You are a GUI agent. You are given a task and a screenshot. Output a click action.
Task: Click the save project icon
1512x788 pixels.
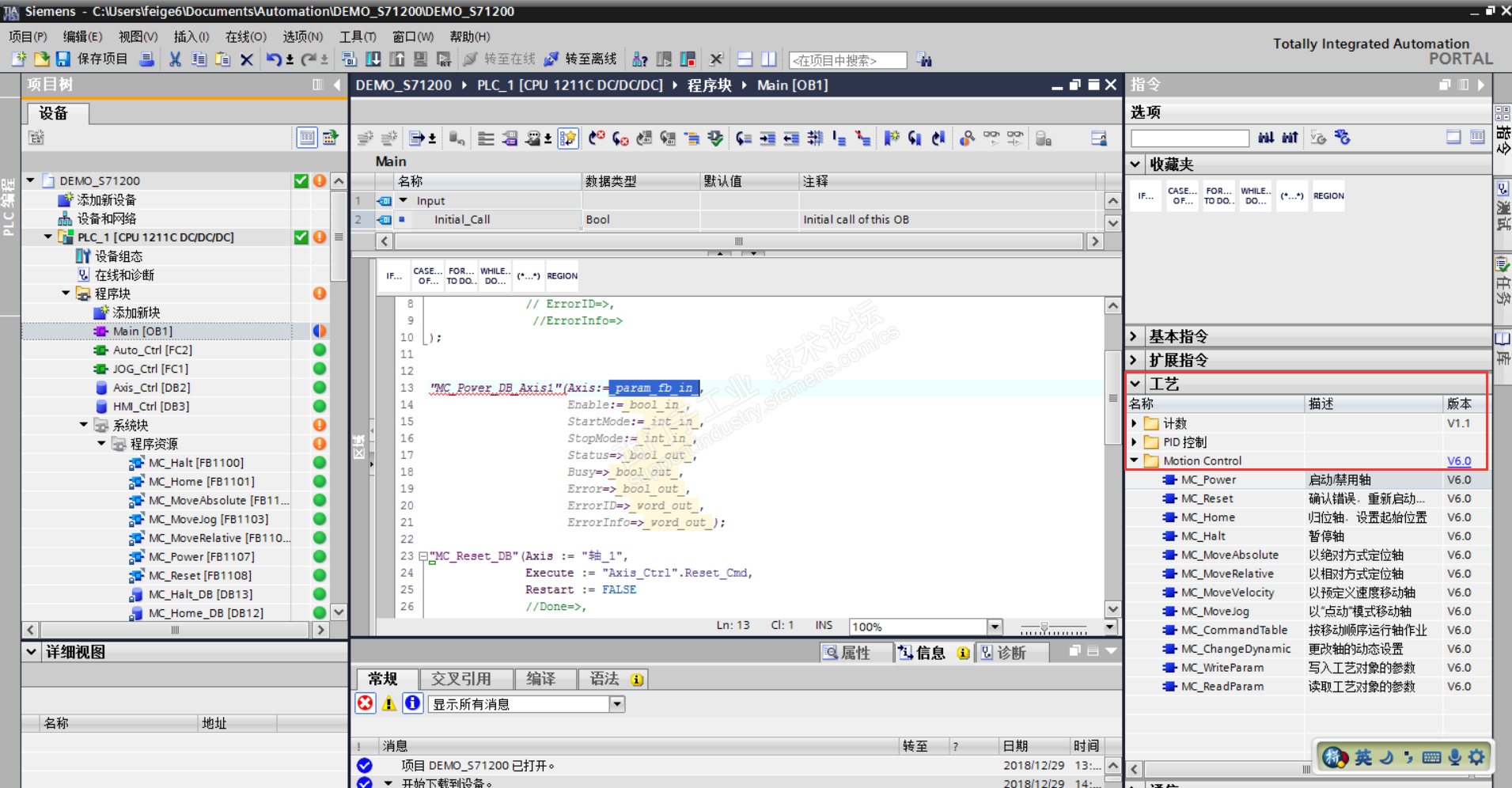63,59
